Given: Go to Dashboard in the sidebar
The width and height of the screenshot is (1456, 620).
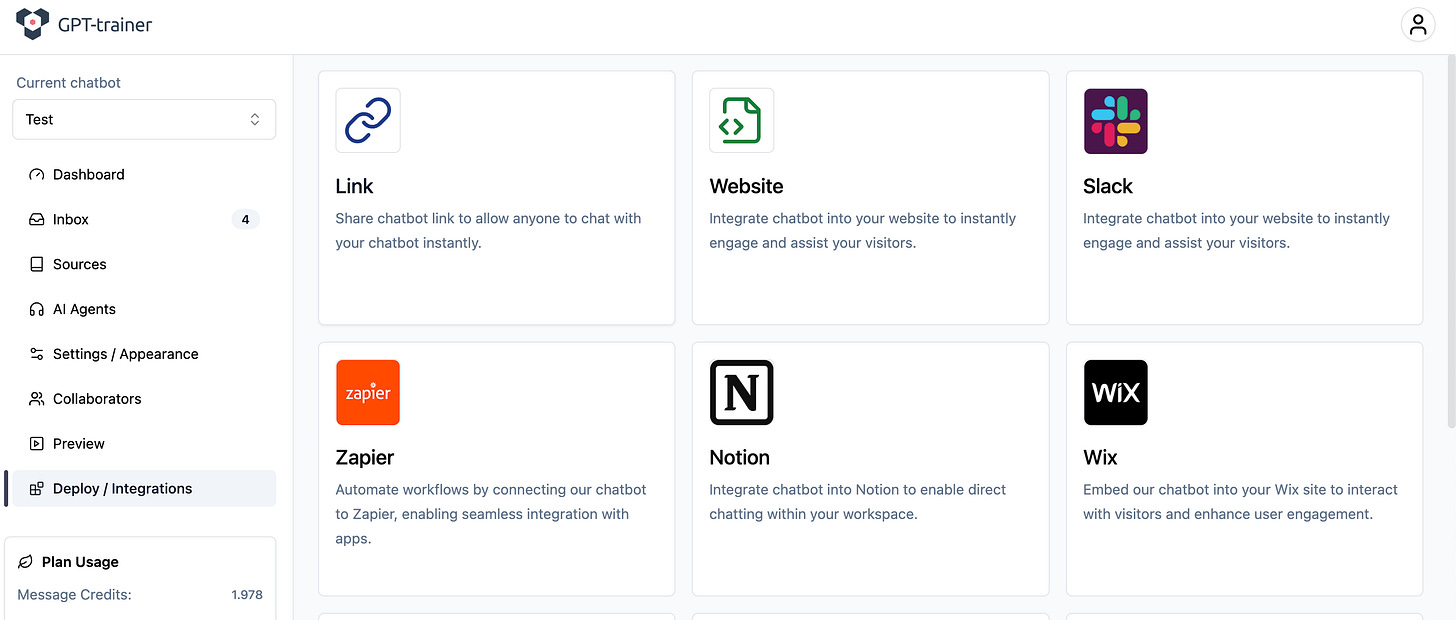Looking at the screenshot, I should (x=142, y=174).
